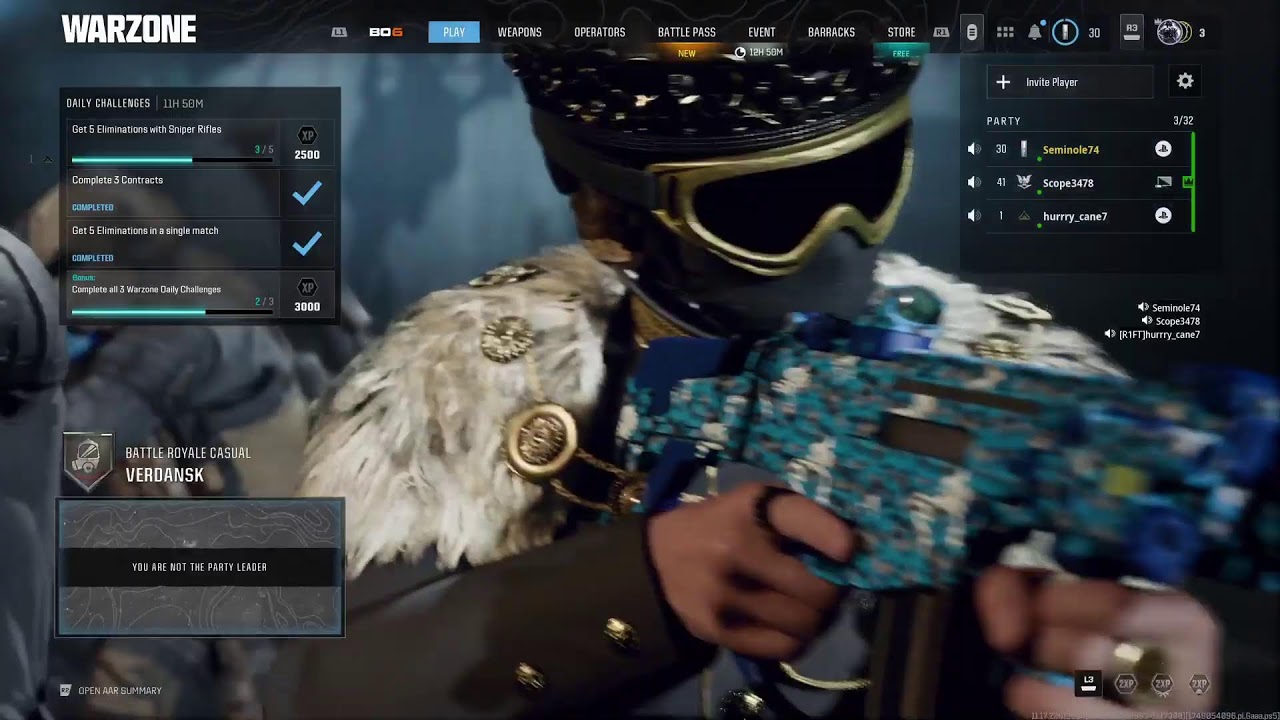Open the apps grid menu icon
This screenshot has height=720, width=1280.
(1005, 32)
